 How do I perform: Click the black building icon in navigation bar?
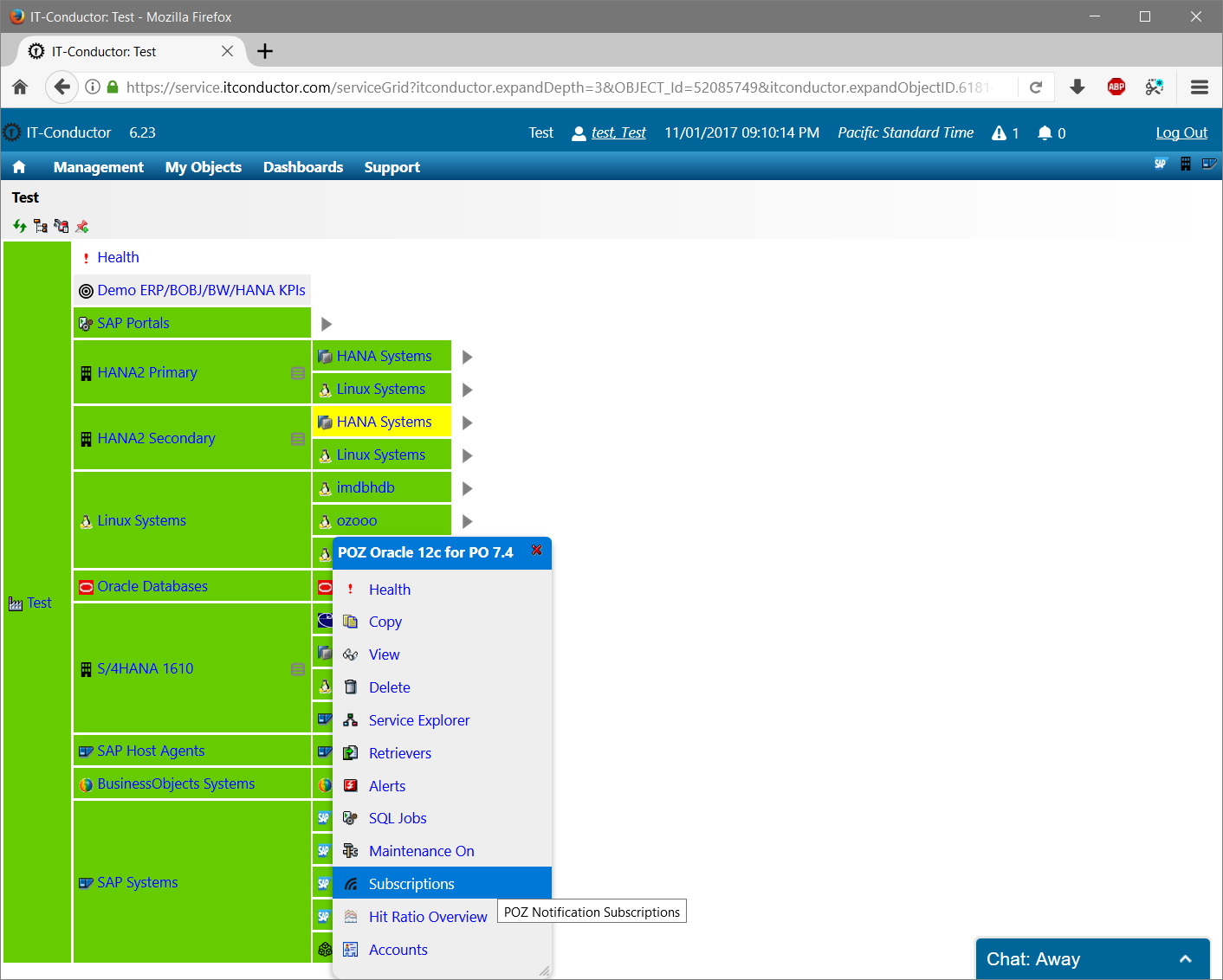click(1186, 164)
